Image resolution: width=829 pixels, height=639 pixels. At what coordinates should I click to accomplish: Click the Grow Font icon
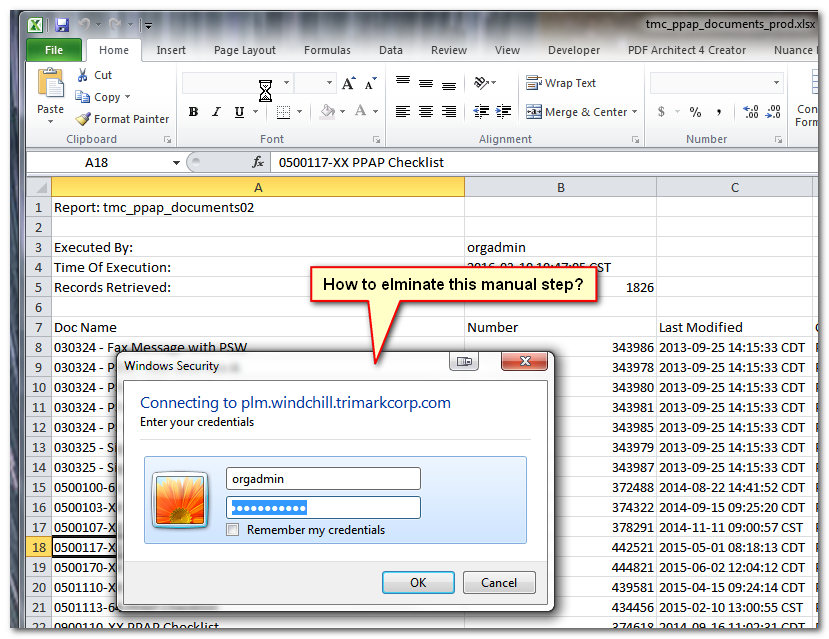348,83
